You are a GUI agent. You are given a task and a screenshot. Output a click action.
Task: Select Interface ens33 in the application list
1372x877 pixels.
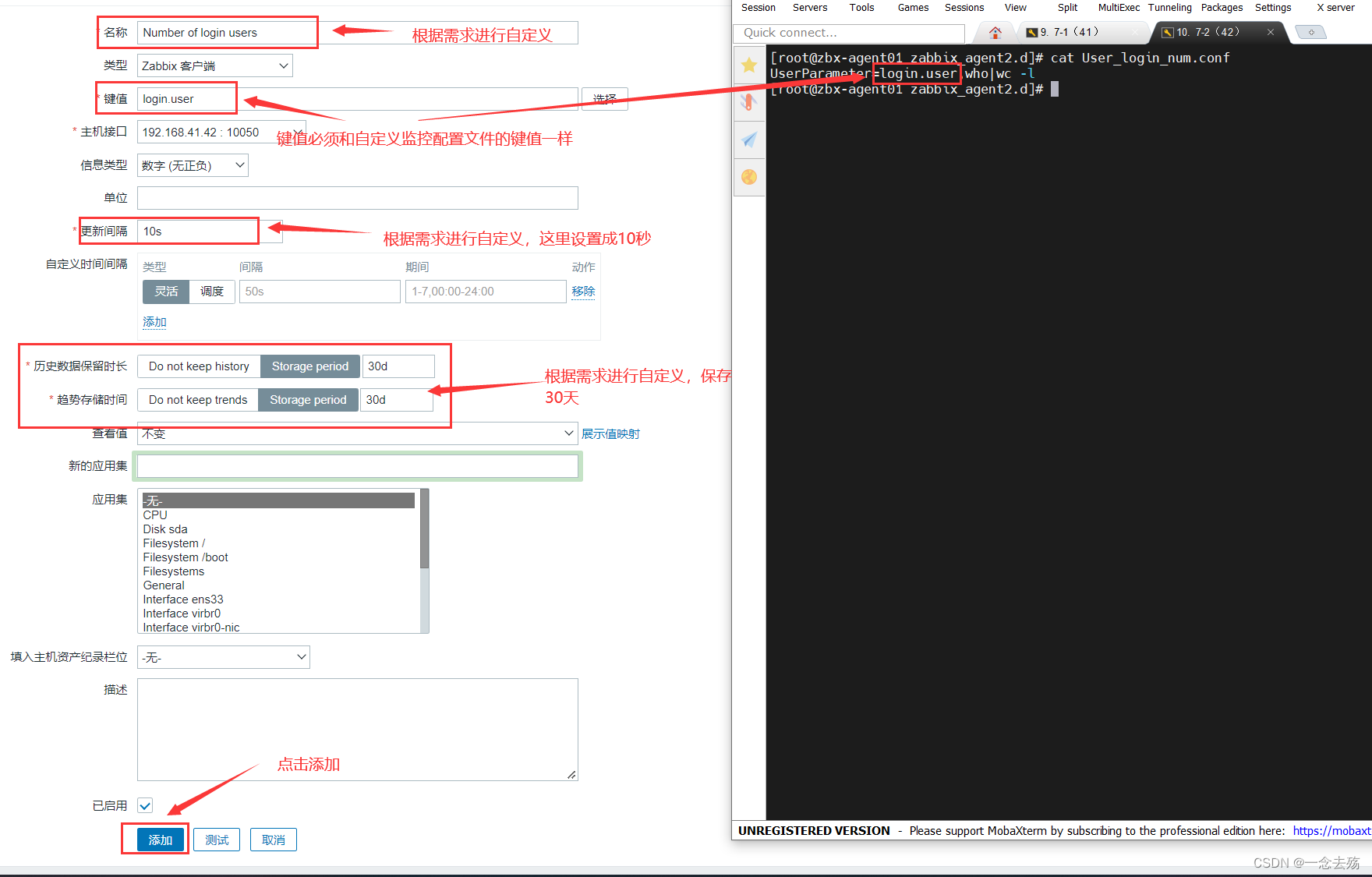pos(278,599)
